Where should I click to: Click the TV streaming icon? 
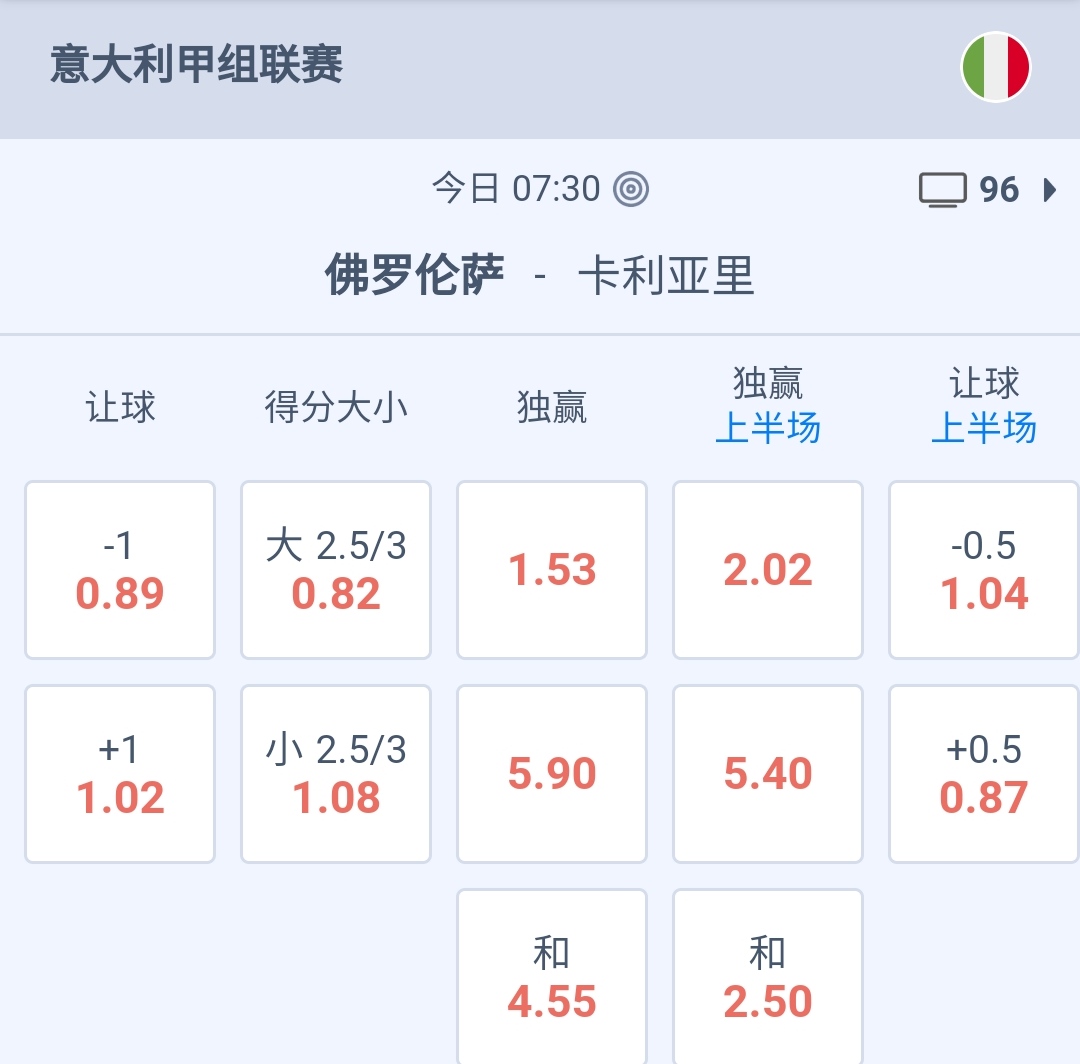click(x=942, y=190)
